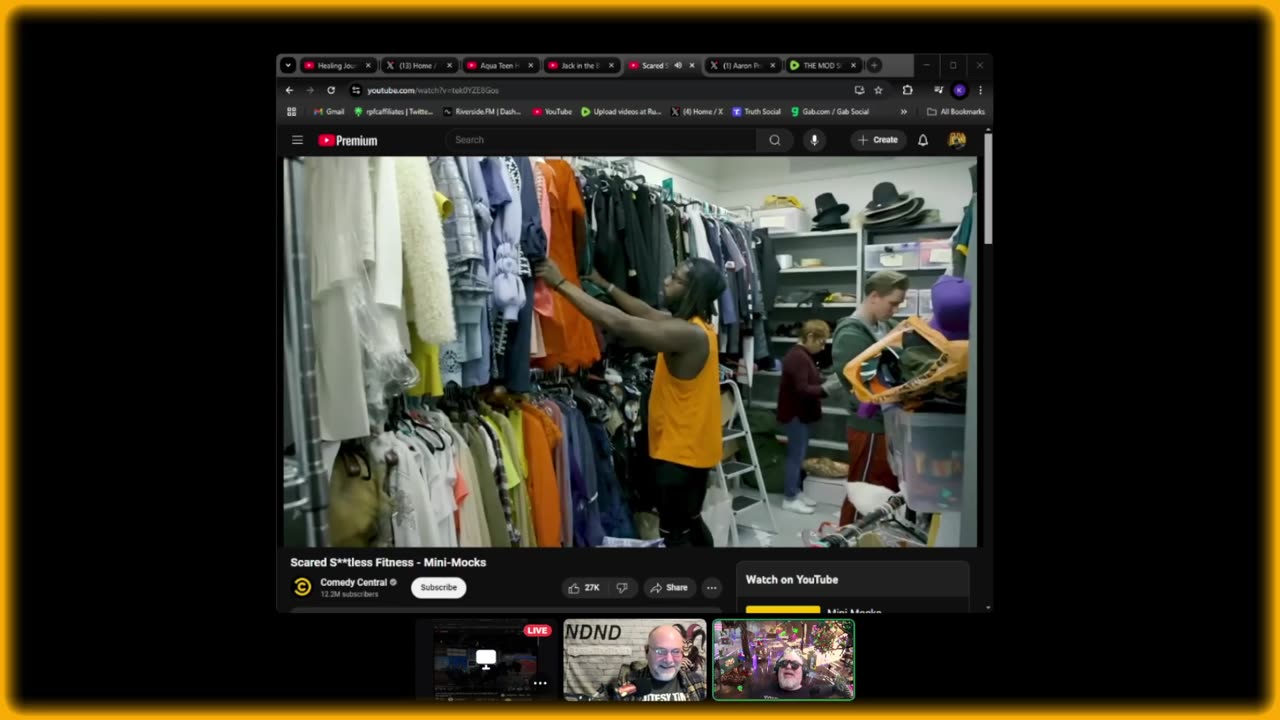Select the green-bordered webcam thumbnail
The image size is (1280, 720).
pyautogui.click(x=783, y=660)
